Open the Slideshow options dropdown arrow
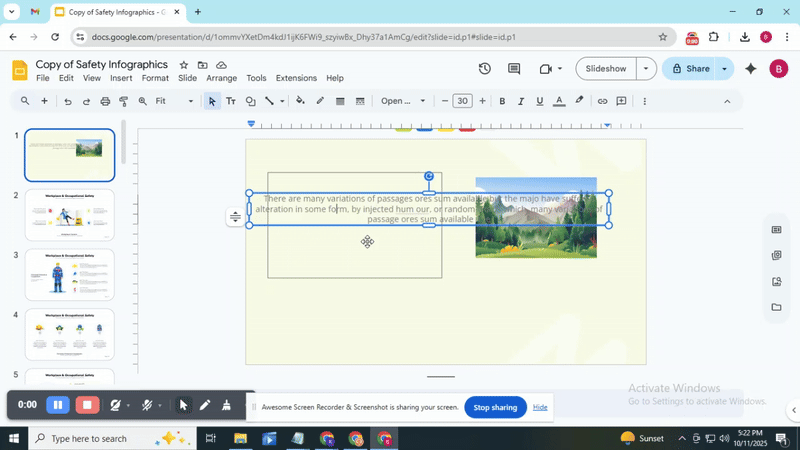 646,69
